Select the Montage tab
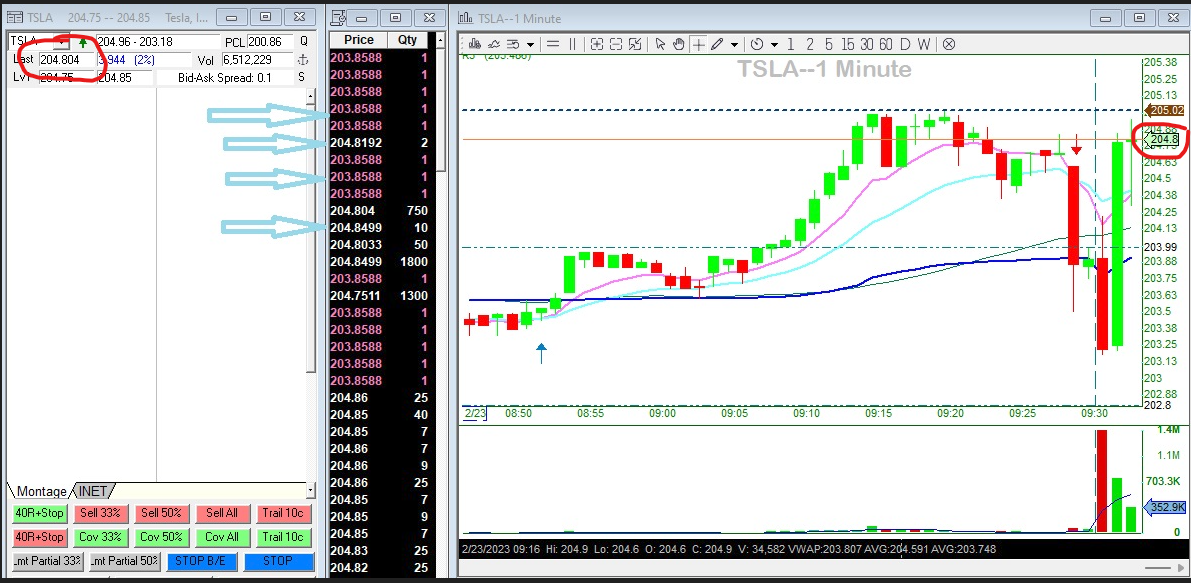The width and height of the screenshot is (1191, 583). (42, 491)
